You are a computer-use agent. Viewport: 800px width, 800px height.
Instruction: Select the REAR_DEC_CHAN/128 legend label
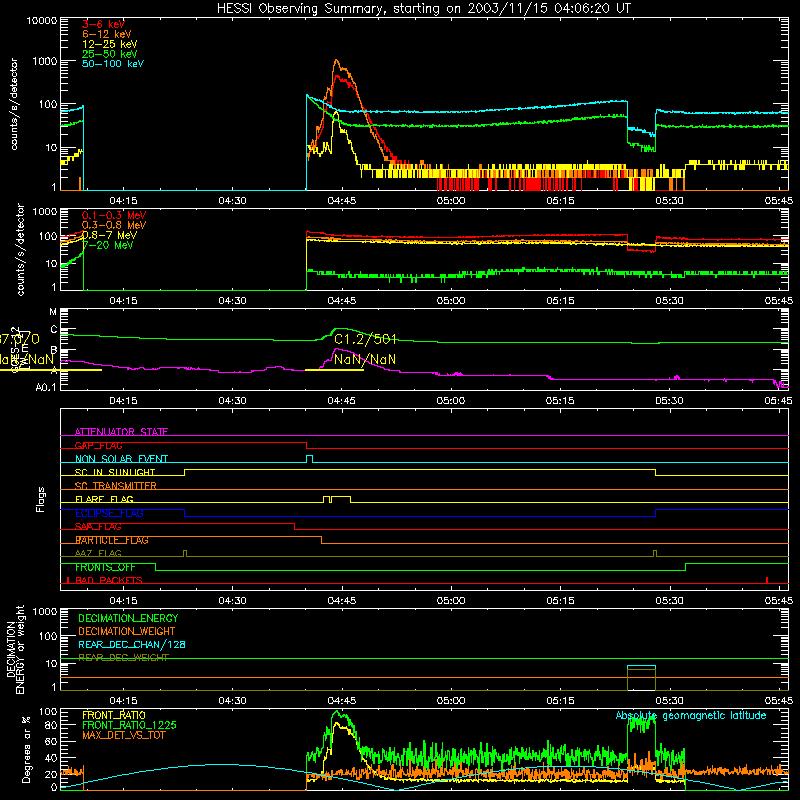click(132, 644)
